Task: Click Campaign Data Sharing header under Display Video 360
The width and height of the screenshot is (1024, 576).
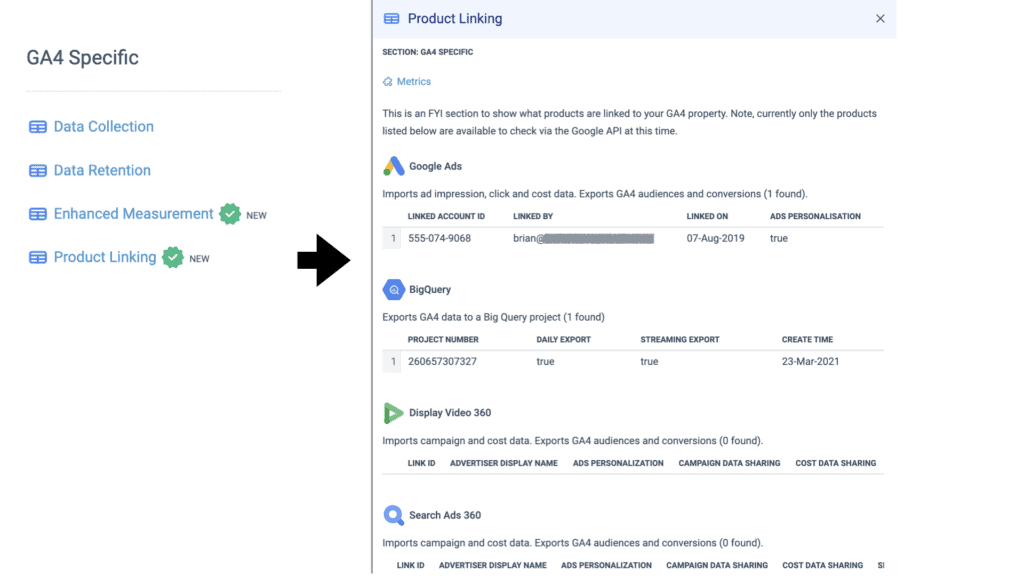Action: pyautogui.click(x=729, y=463)
